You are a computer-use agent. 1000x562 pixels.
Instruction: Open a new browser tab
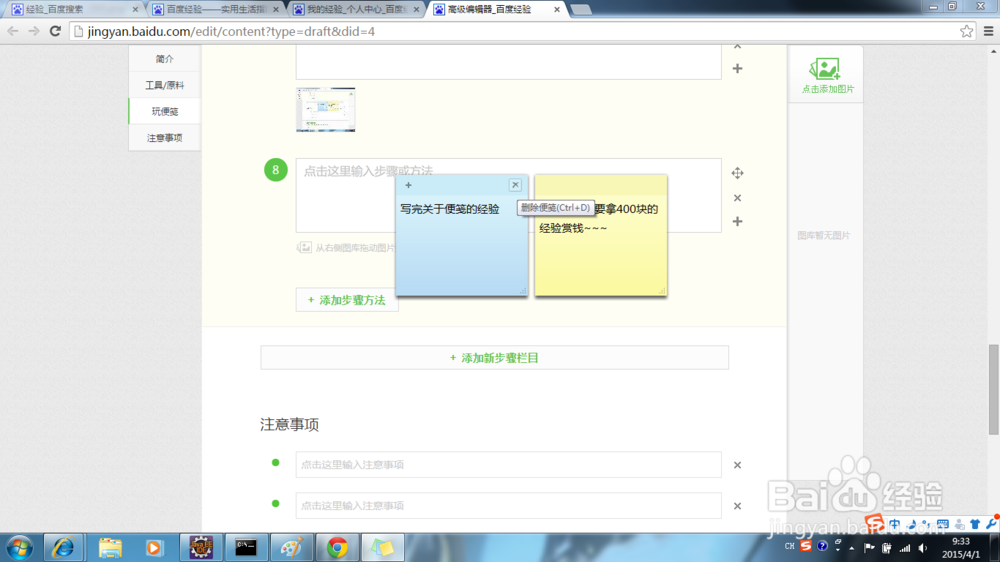tap(580, 10)
